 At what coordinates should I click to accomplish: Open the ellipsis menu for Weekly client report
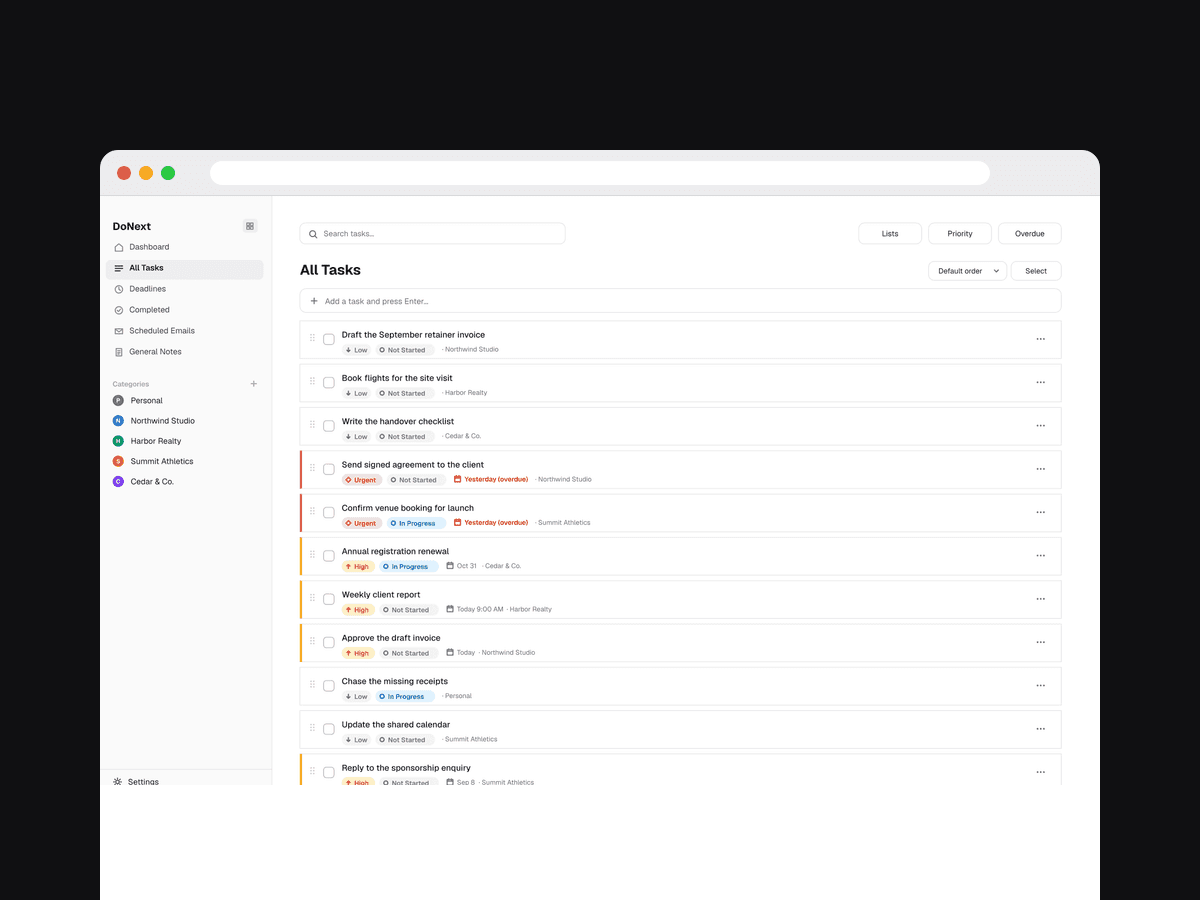1040,599
